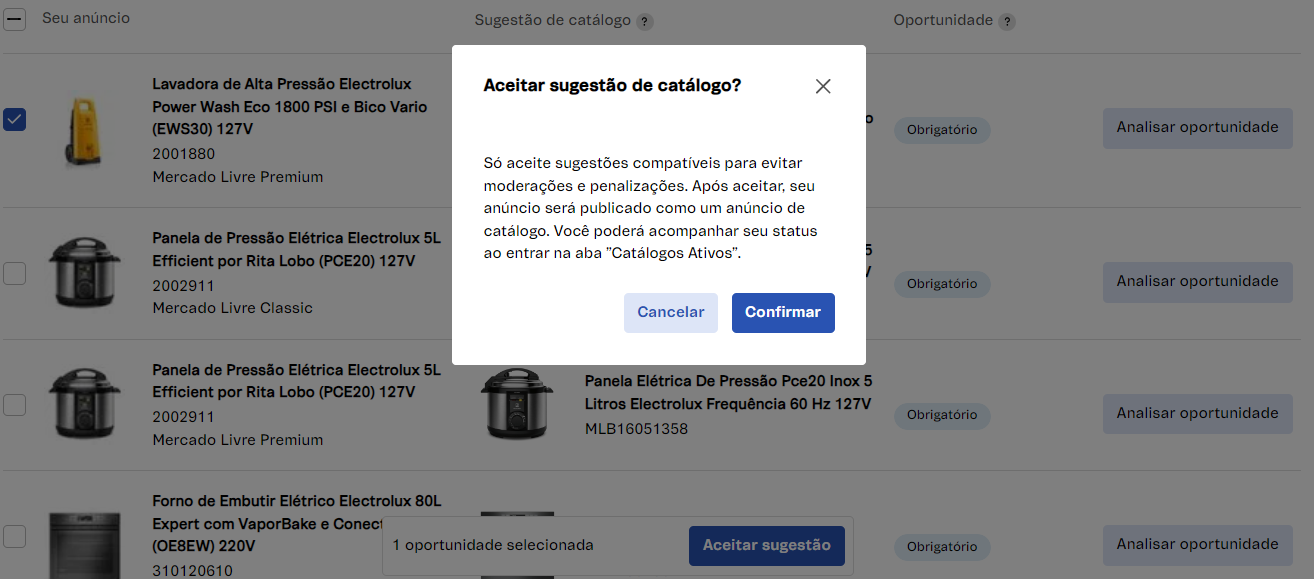
Task: Click the Panela Elétrica catalog suggestion thumbnail
Action: pyautogui.click(x=517, y=404)
